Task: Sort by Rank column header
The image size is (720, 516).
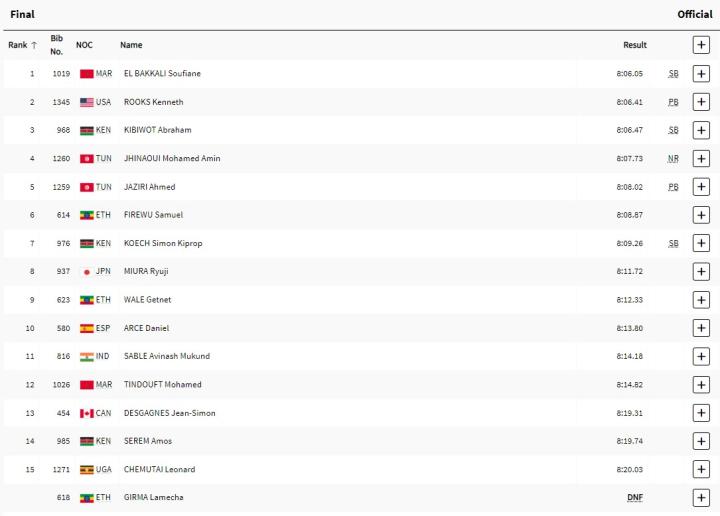Action: pos(22,45)
